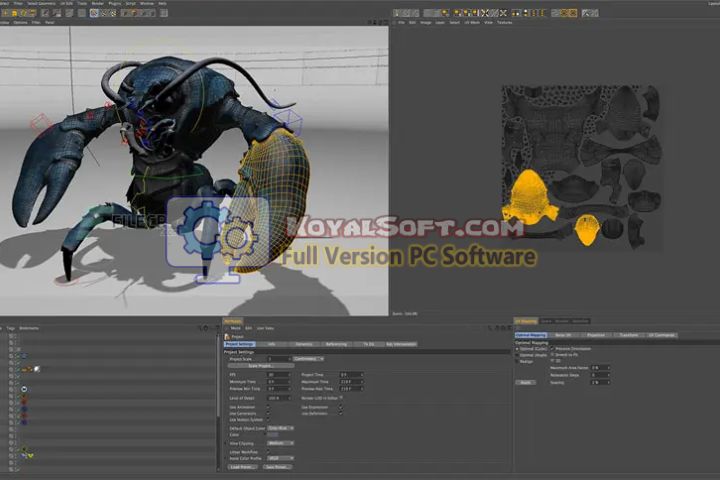720x480 pixels.
Task: Open Input Color Profile dropdown
Action: pos(281,458)
